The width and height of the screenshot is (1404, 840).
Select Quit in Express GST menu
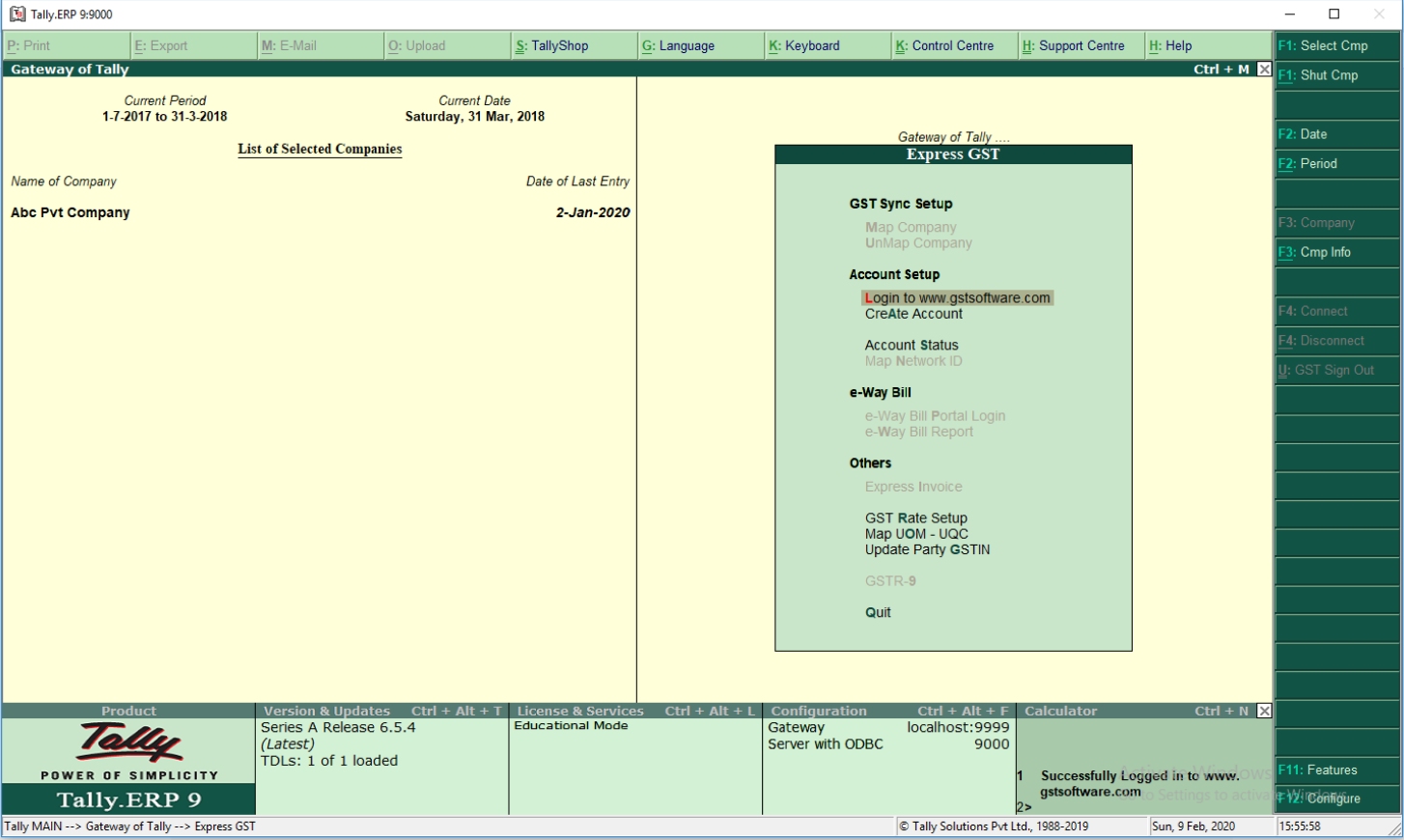(x=878, y=613)
